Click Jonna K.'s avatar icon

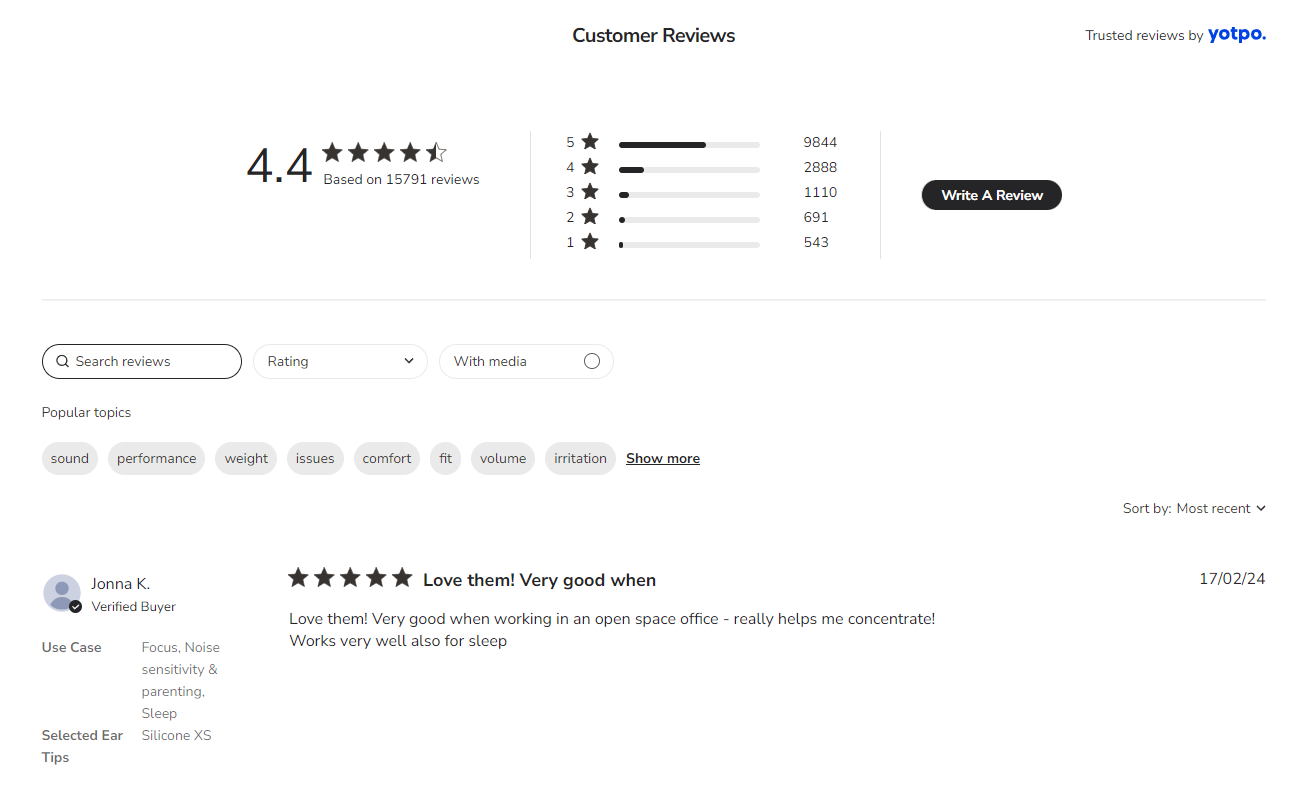click(62, 592)
